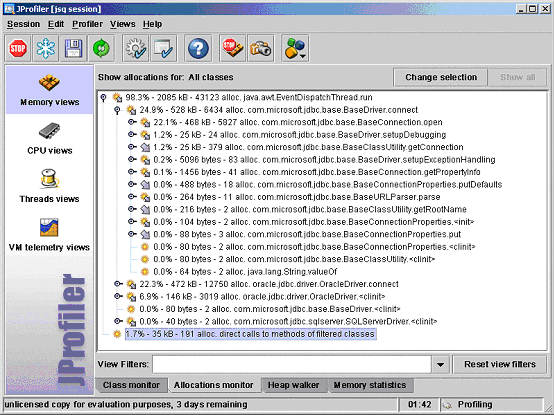Click into the View Filters text field
554x415 pixels.
[x=292, y=364]
